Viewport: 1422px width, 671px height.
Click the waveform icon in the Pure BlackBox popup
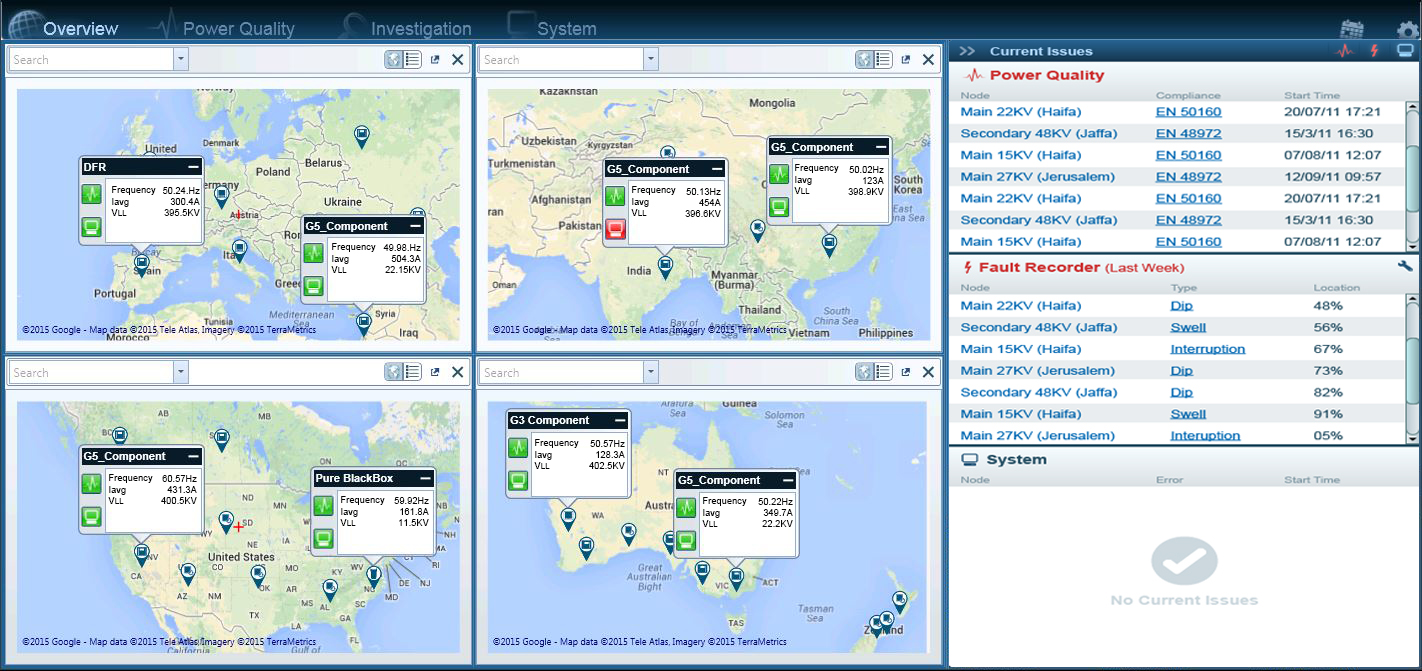point(324,505)
